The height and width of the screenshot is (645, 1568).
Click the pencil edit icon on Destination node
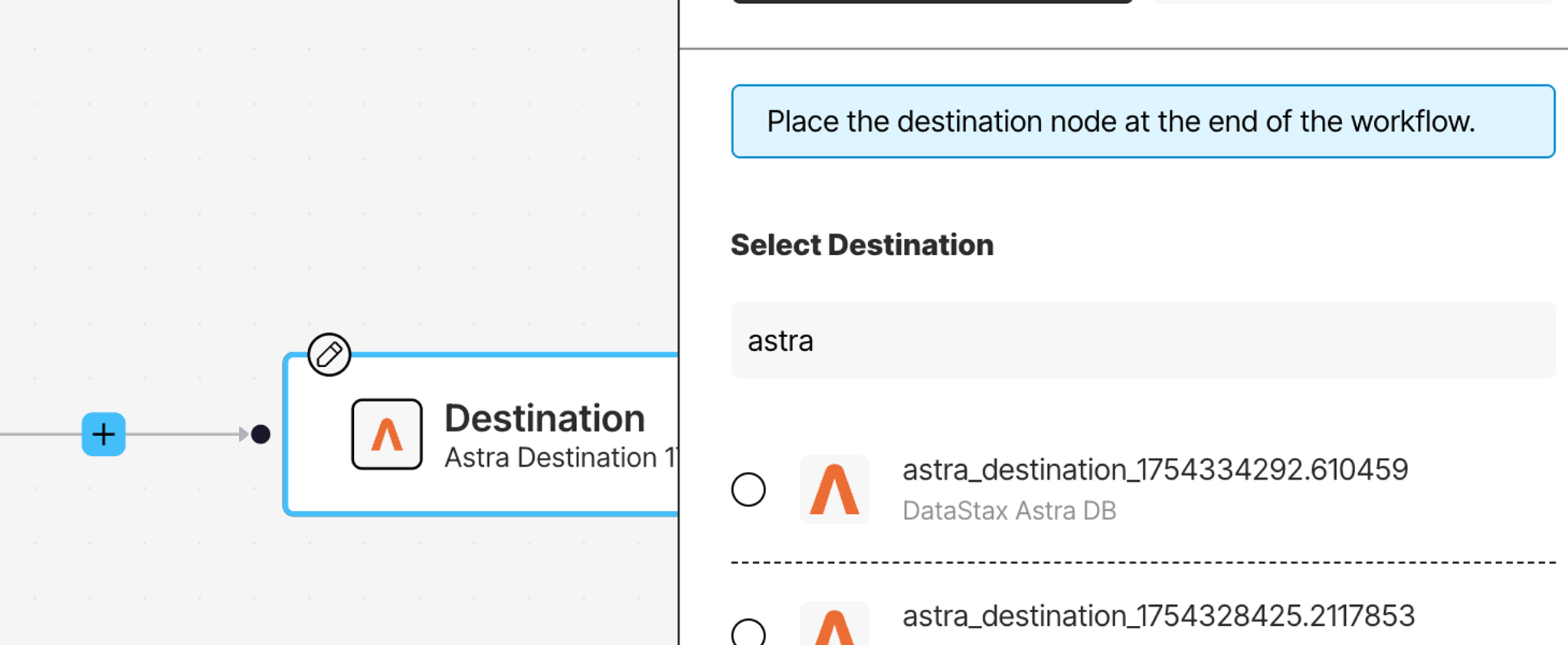(x=329, y=355)
